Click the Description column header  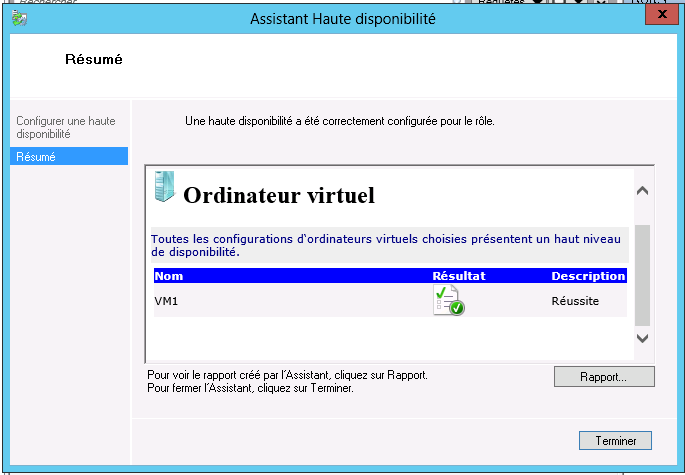[588, 276]
